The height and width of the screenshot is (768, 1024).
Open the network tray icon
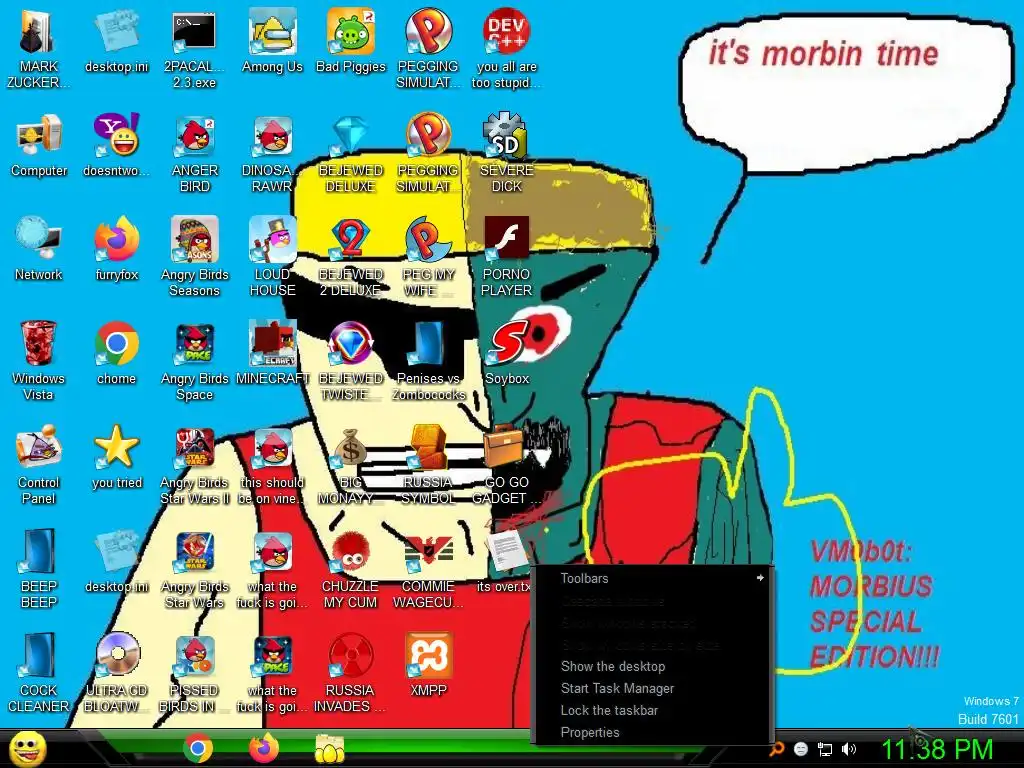[x=825, y=750]
